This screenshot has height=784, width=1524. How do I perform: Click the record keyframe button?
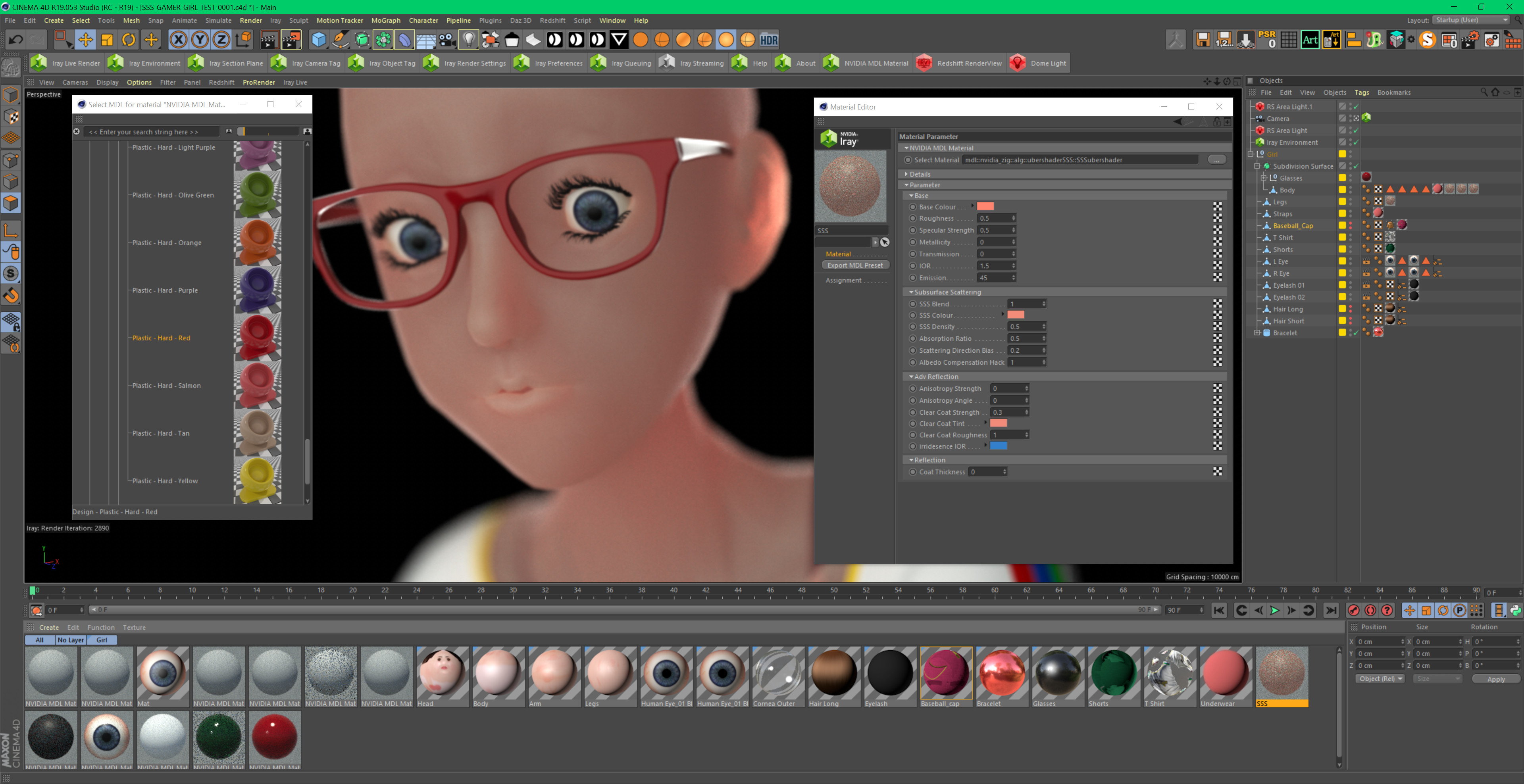tap(1354, 610)
